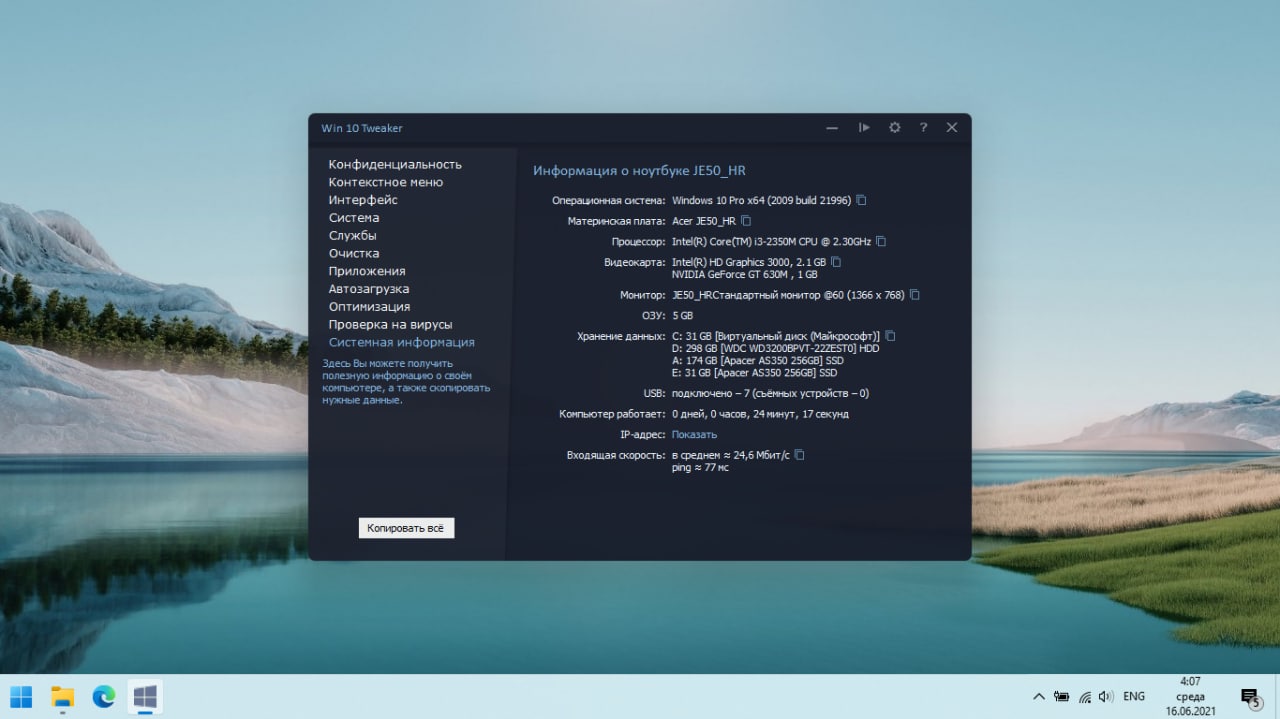Click the Показать IP-адрес link
Image resolution: width=1280 pixels, height=719 pixels.
(x=694, y=434)
